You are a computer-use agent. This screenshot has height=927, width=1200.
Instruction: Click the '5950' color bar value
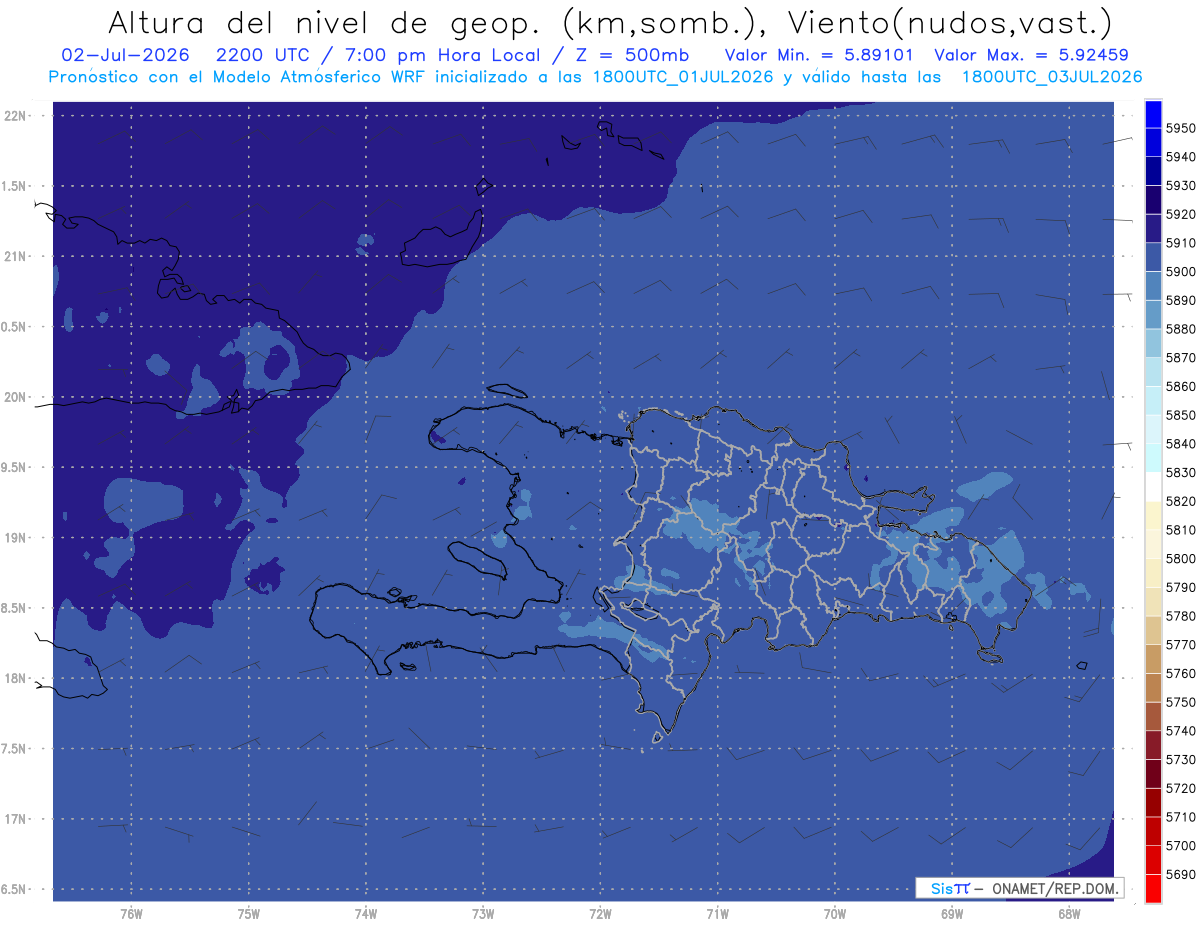click(1180, 128)
